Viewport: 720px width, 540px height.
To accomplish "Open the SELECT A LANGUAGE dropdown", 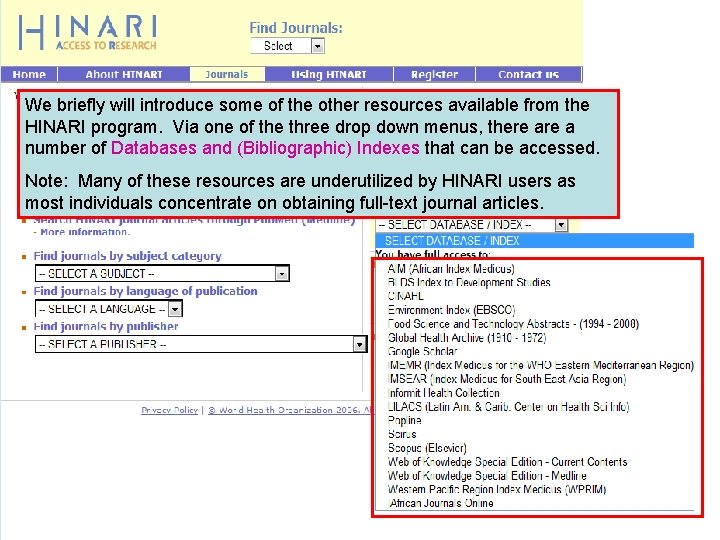I will tap(109, 309).
